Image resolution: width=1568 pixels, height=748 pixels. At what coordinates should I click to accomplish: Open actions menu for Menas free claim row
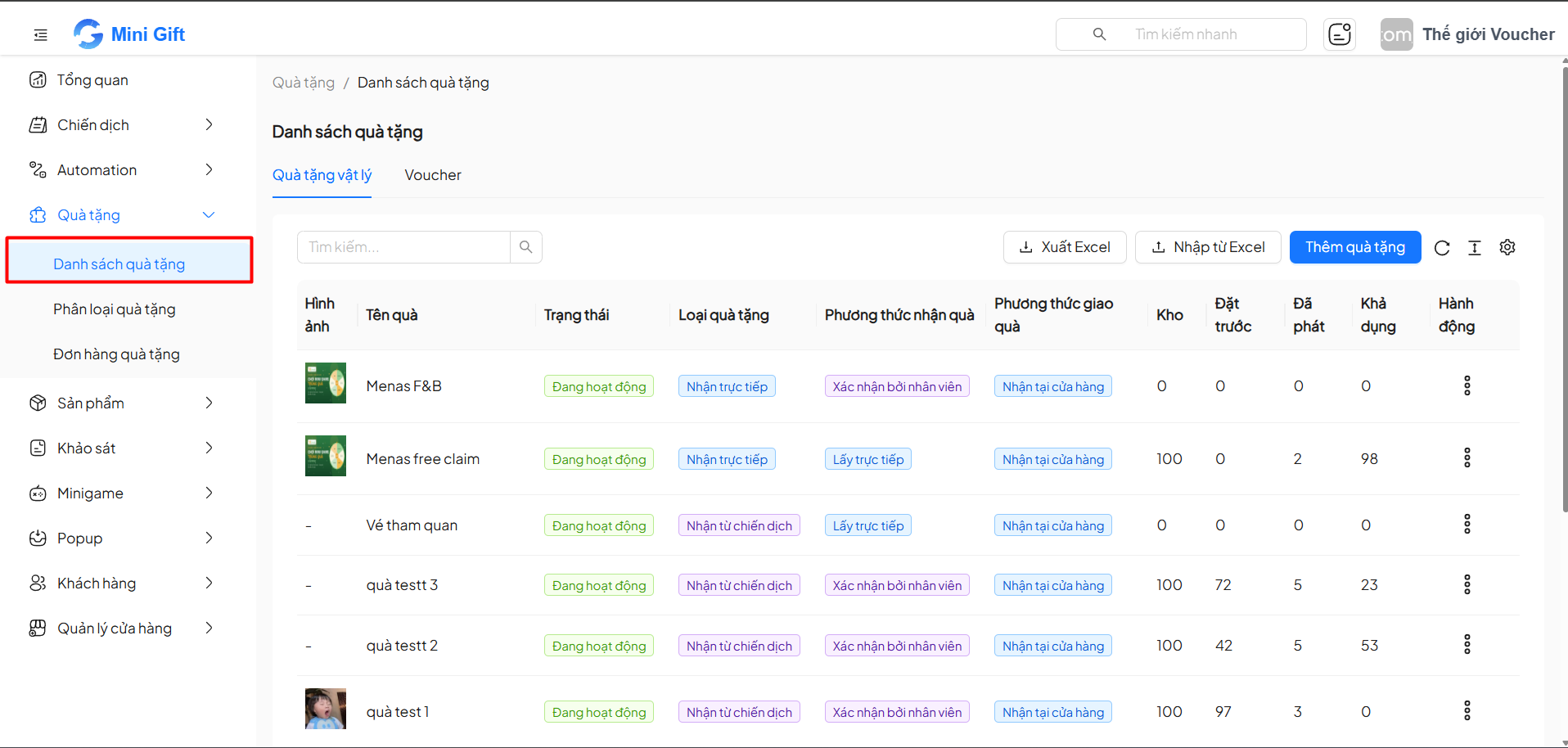[x=1467, y=457]
